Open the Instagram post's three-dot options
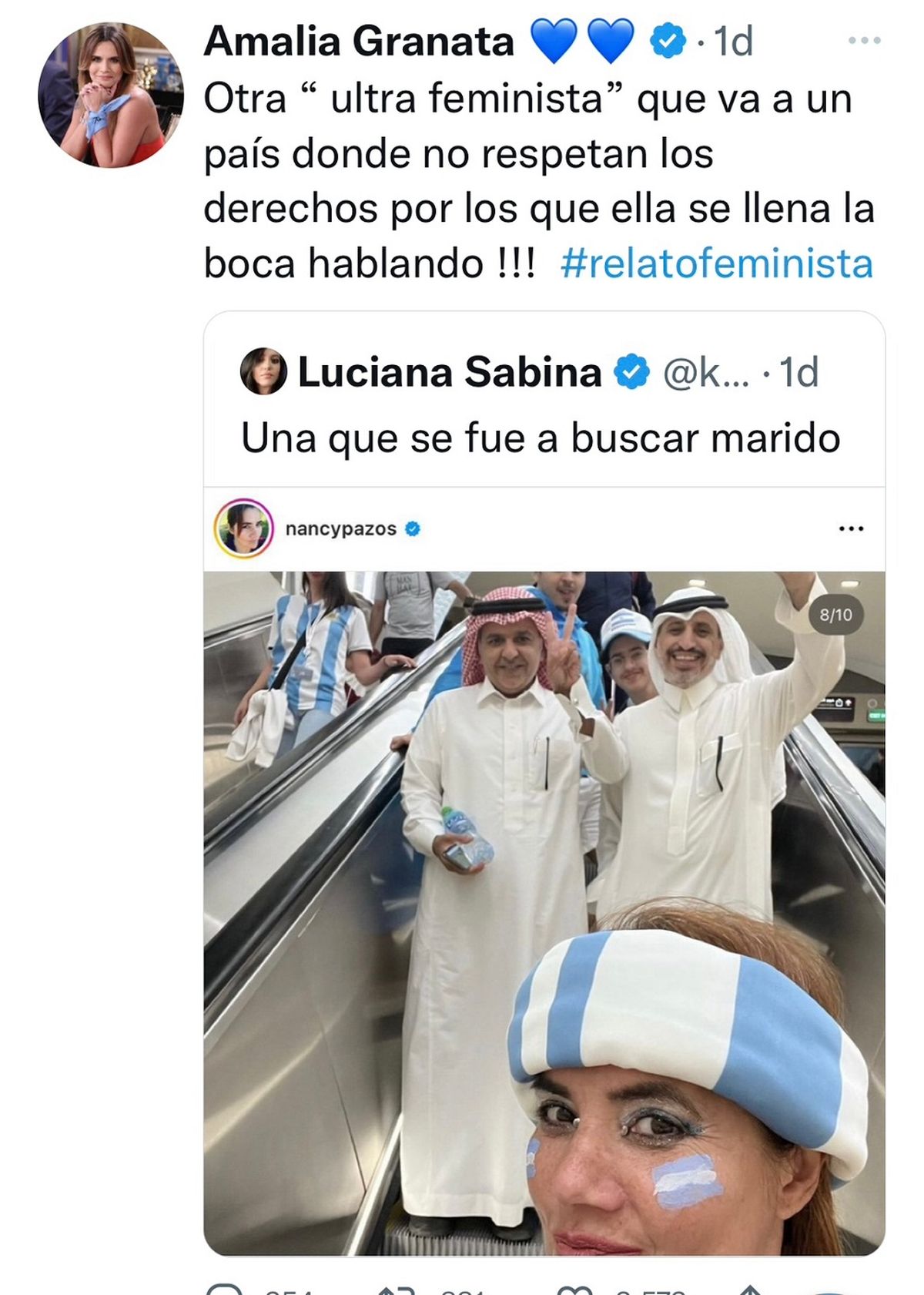The height and width of the screenshot is (1295, 924). tap(851, 528)
